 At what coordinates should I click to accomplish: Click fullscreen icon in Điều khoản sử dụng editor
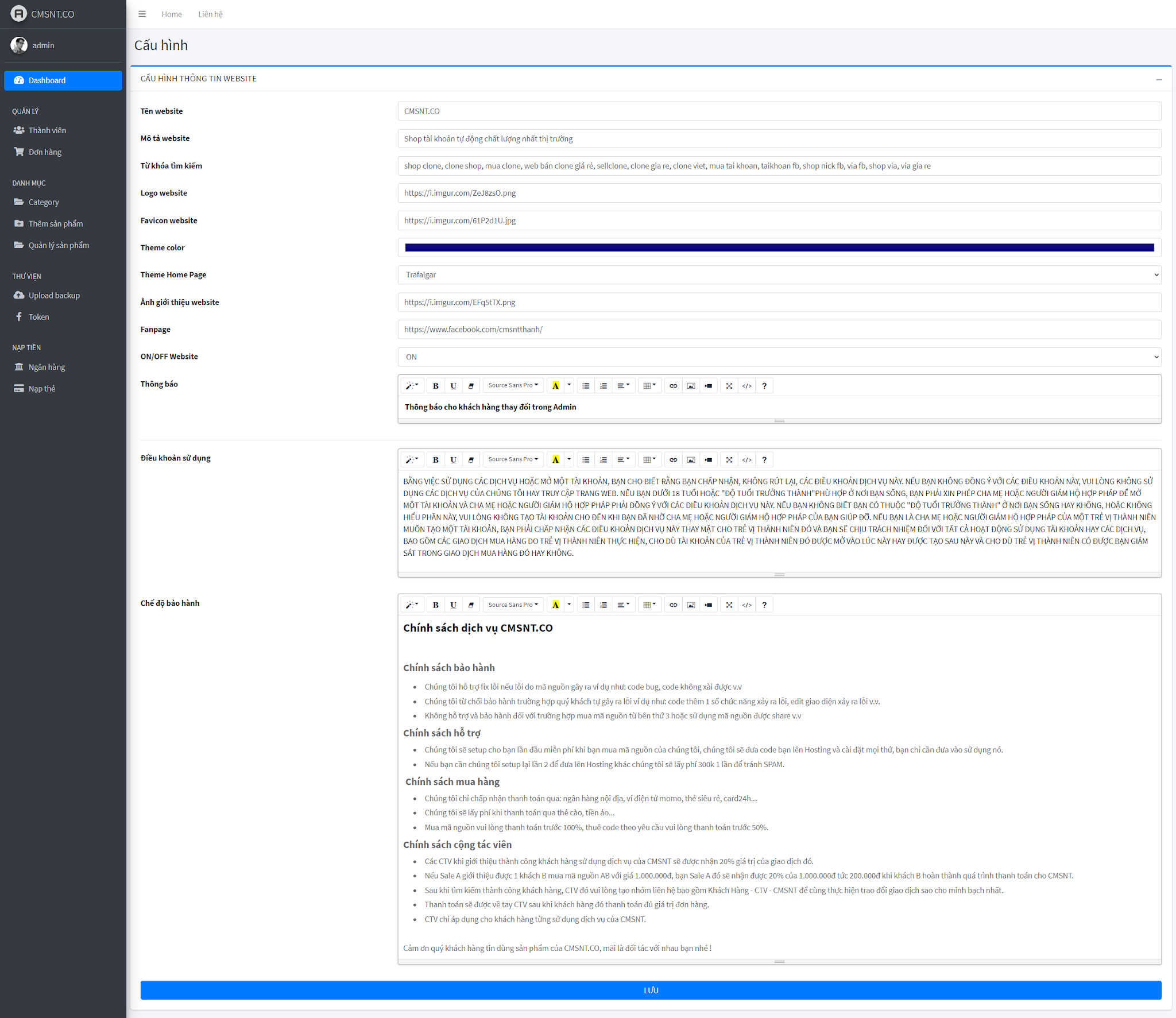click(729, 460)
